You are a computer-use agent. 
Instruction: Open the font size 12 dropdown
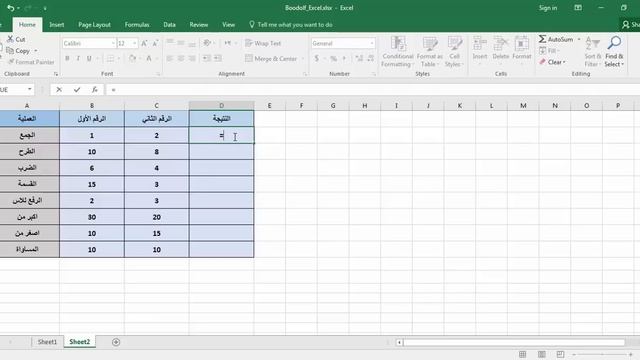(134, 43)
